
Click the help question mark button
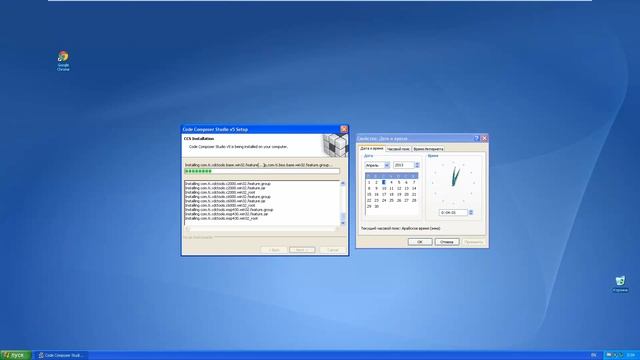(476, 138)
